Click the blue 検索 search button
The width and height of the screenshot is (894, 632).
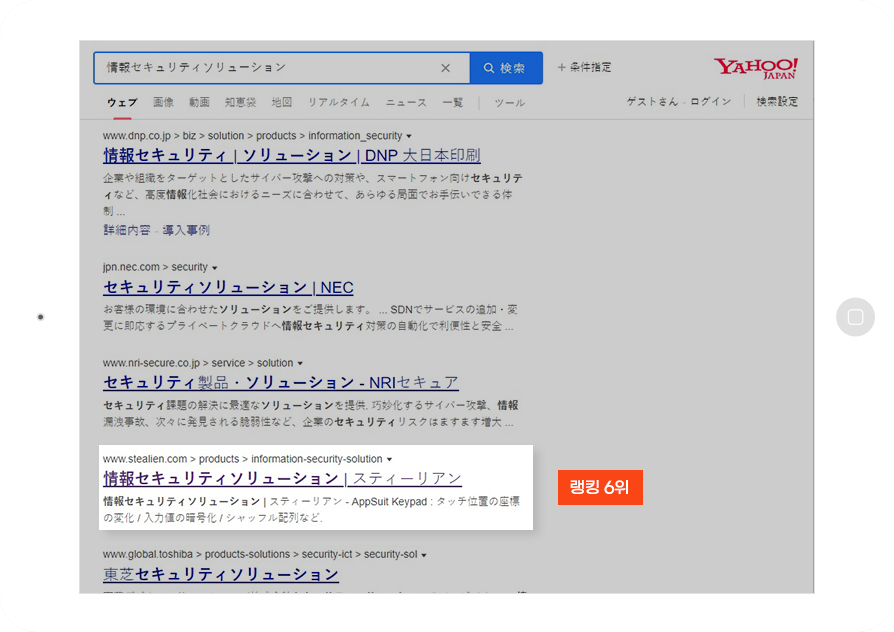506,68
